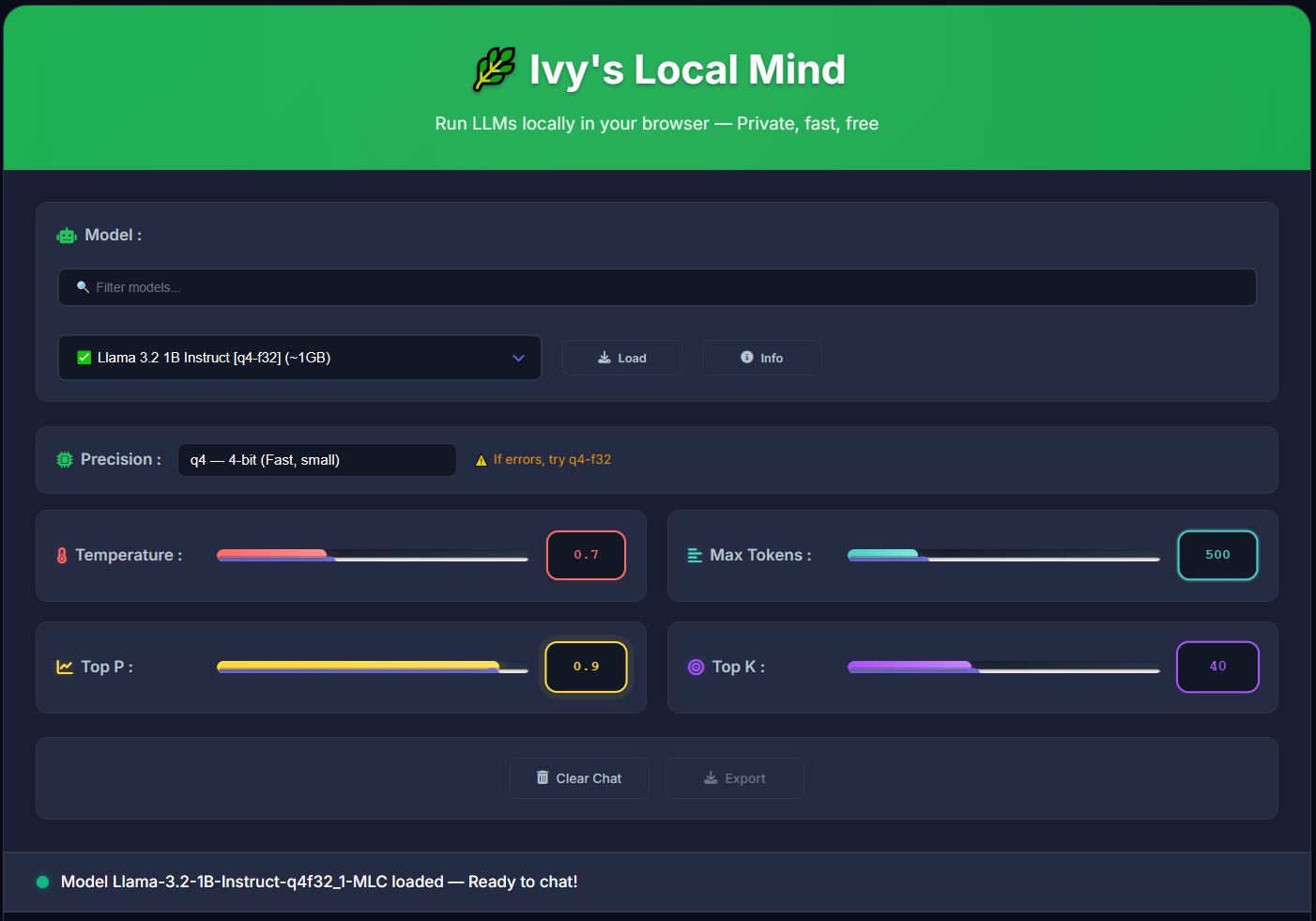Image resolution: width=1316 pixels, height=921 pixels.
Task: Focus the Filter models search field
Action: click(x=657, y=287)
